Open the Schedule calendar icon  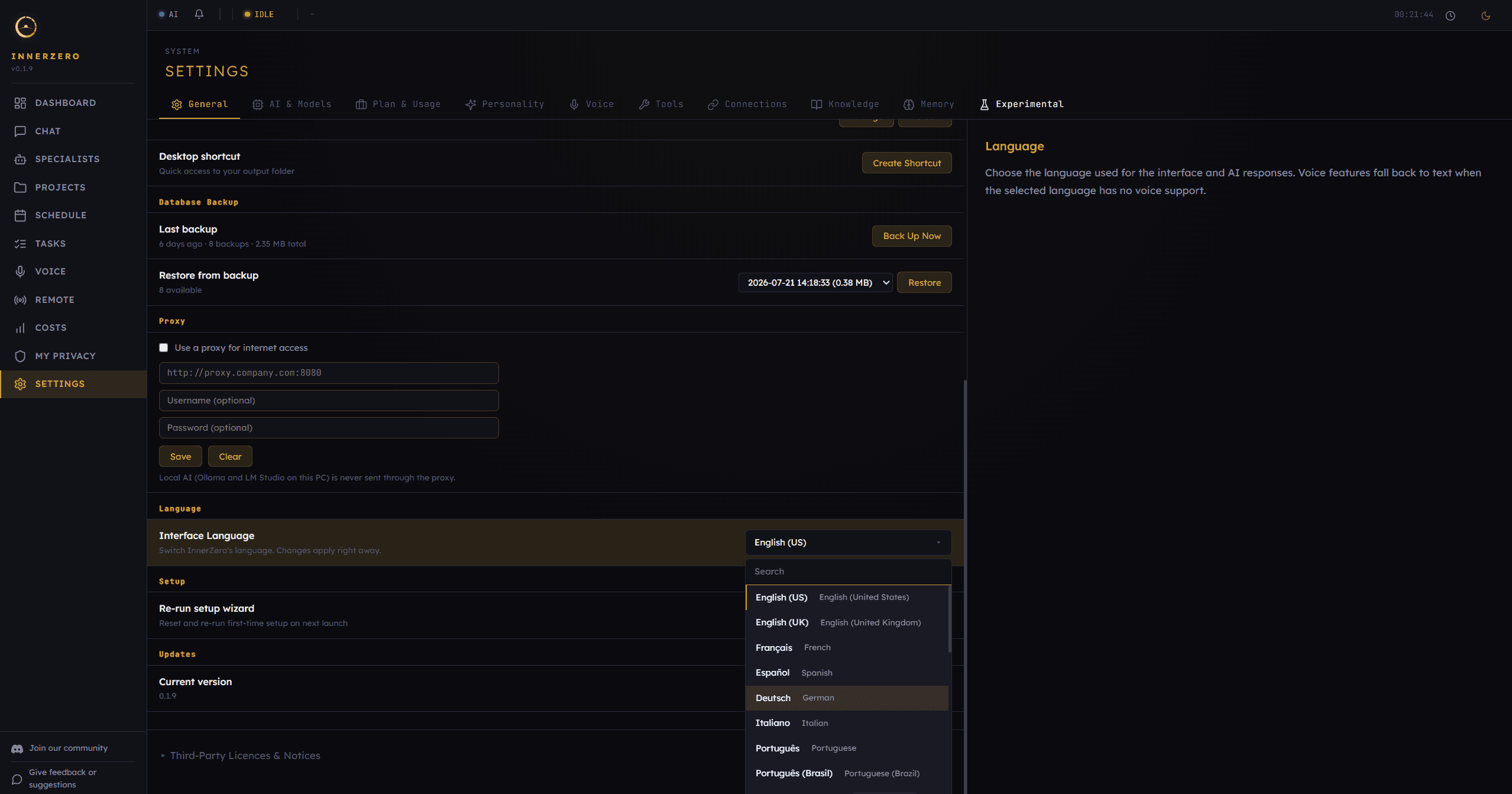click(x=20, y=215)
